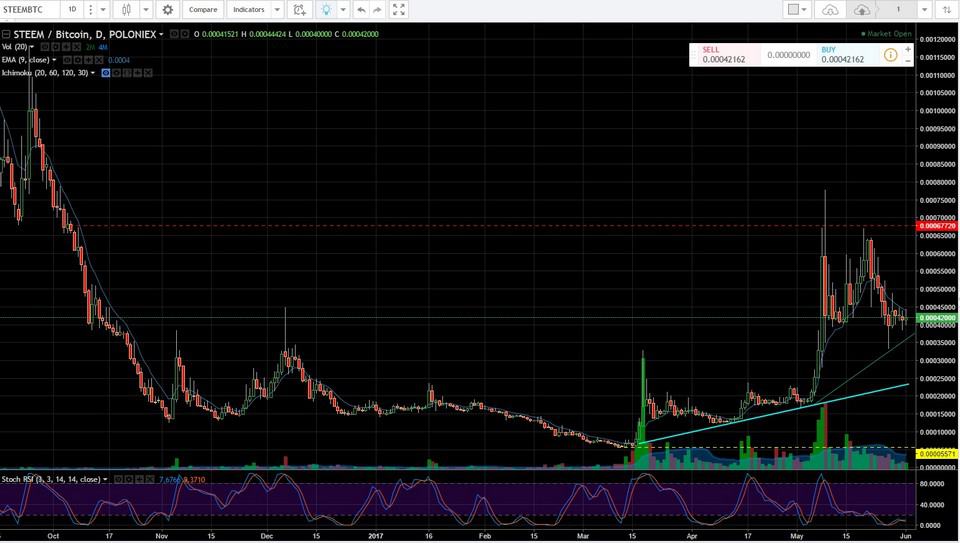Click the order quantity field 0.00000000
The width and height of the screenshot is (960, 543).
coord(789,55)
